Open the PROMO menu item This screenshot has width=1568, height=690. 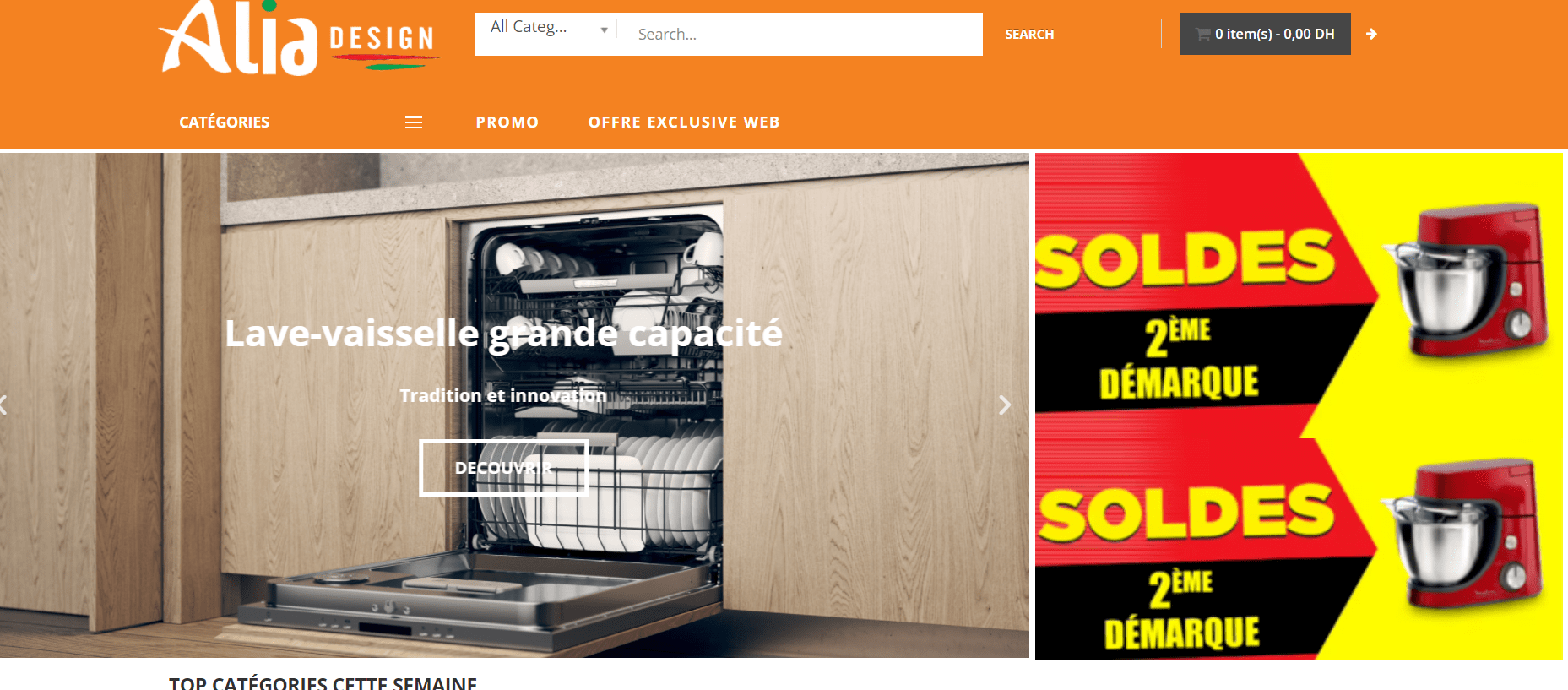(x=507, y=122)
